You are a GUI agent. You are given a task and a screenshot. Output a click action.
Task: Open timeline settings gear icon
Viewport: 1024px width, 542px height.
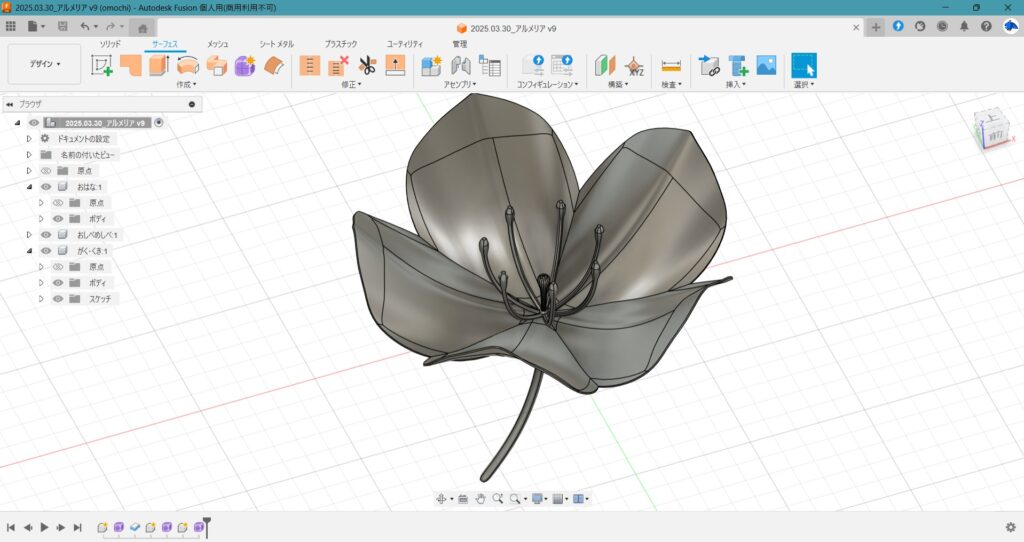click(1010, 527)
